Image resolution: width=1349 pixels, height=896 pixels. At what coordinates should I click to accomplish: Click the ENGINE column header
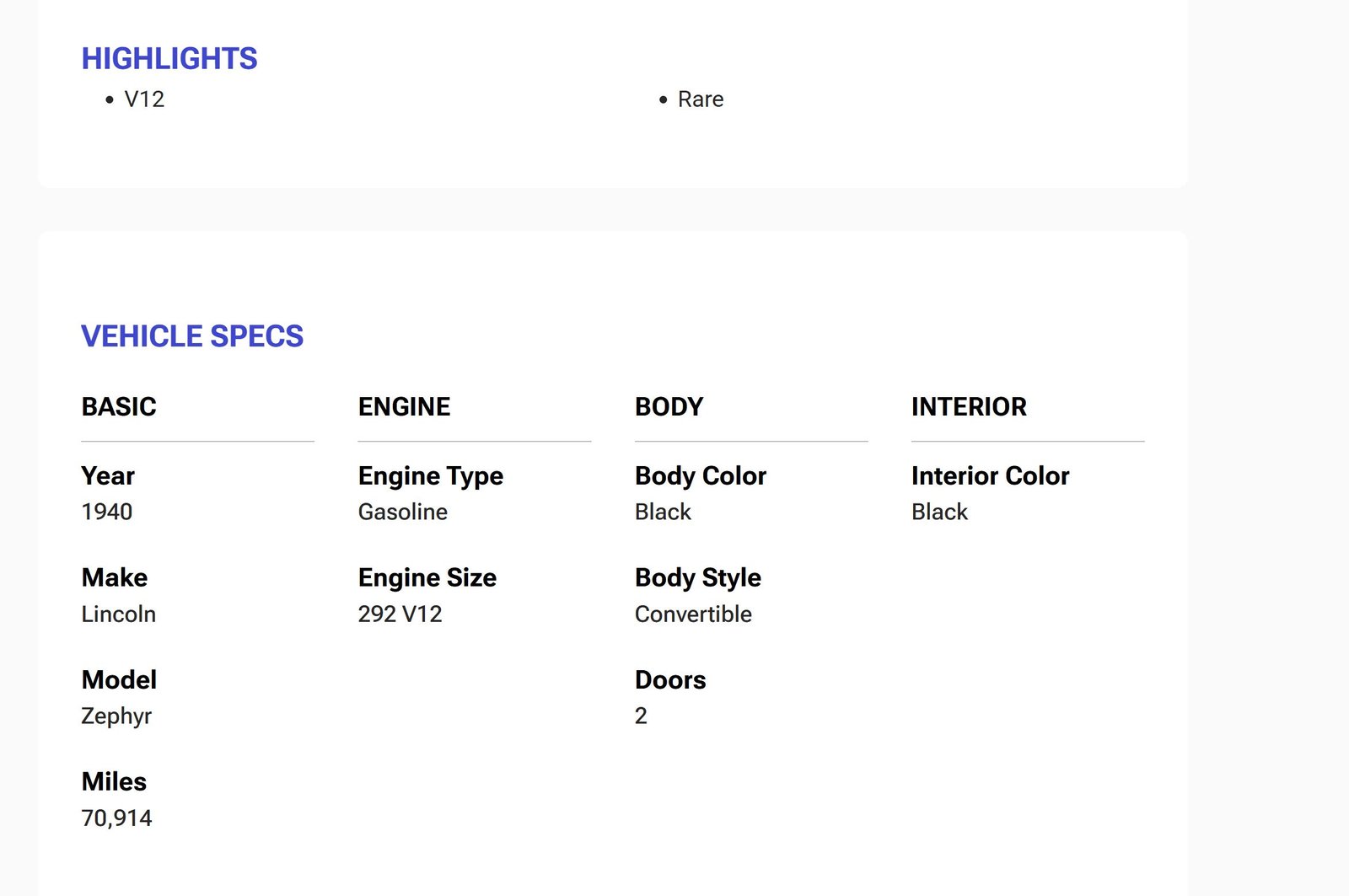tap(404, 407)
